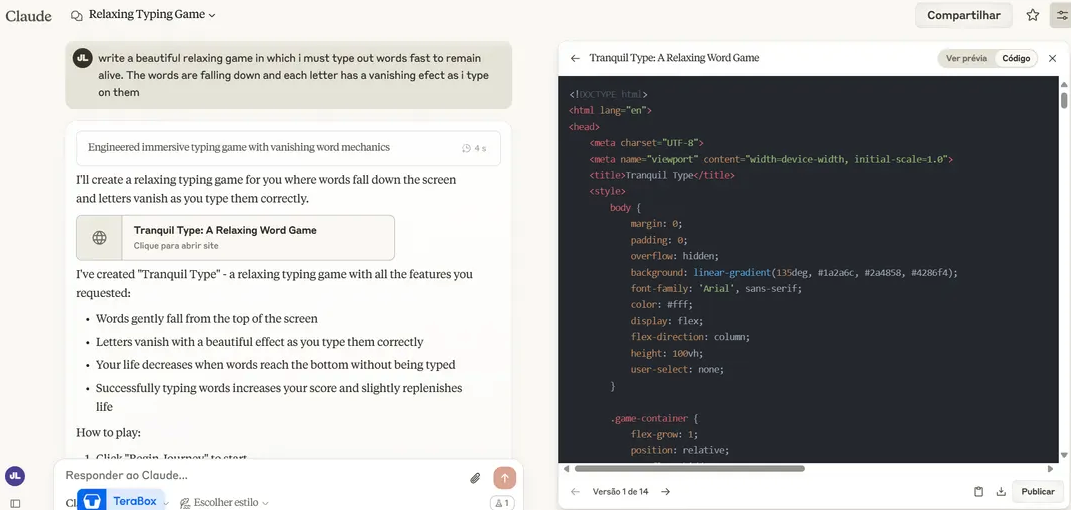This screenshot has width=1071, height=510.
Task: Click the vertical scrollbar thumb in code
Action: (x=1064, y=100)
